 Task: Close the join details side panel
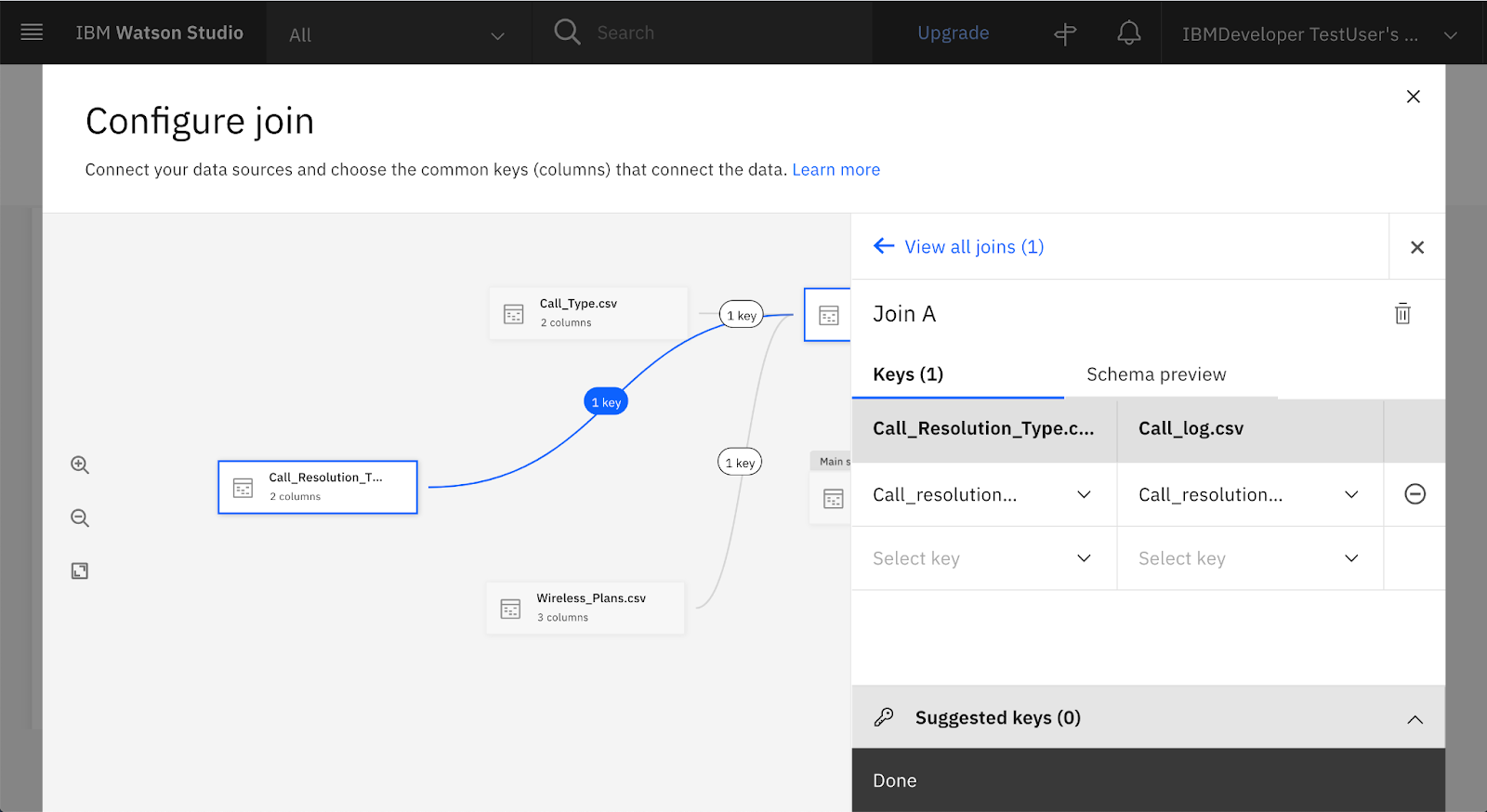point(1416,247)
